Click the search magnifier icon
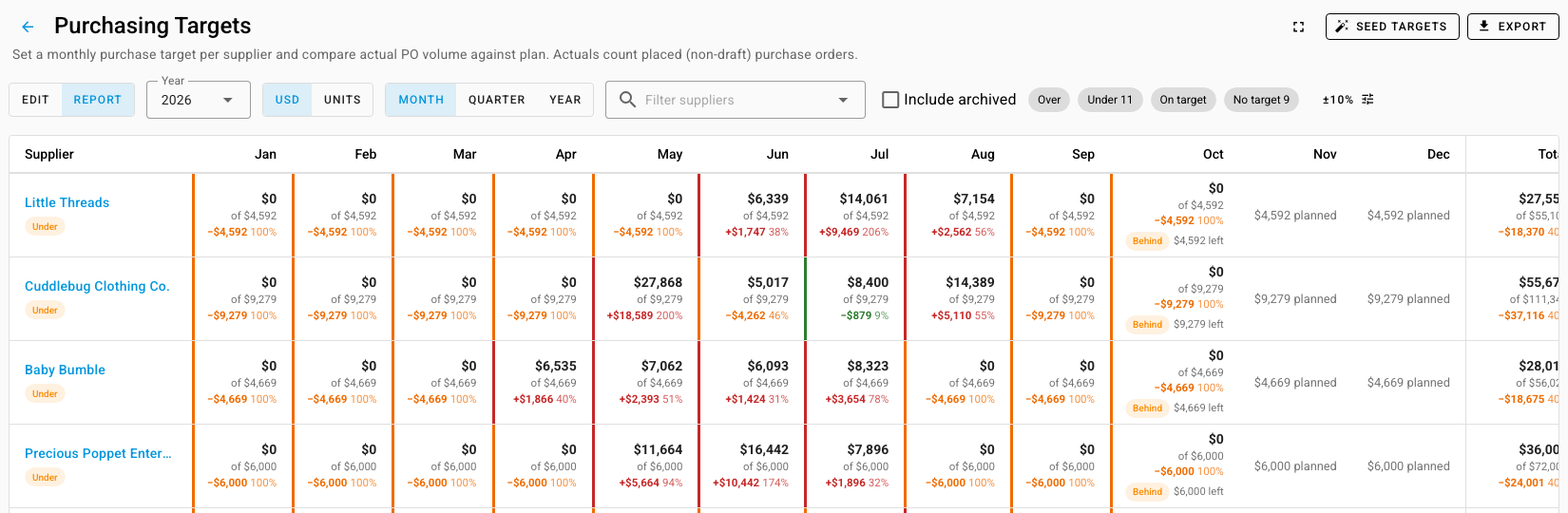Viewport: 1568px width, 513px height. pyautogui.click(x=627, y=100)
